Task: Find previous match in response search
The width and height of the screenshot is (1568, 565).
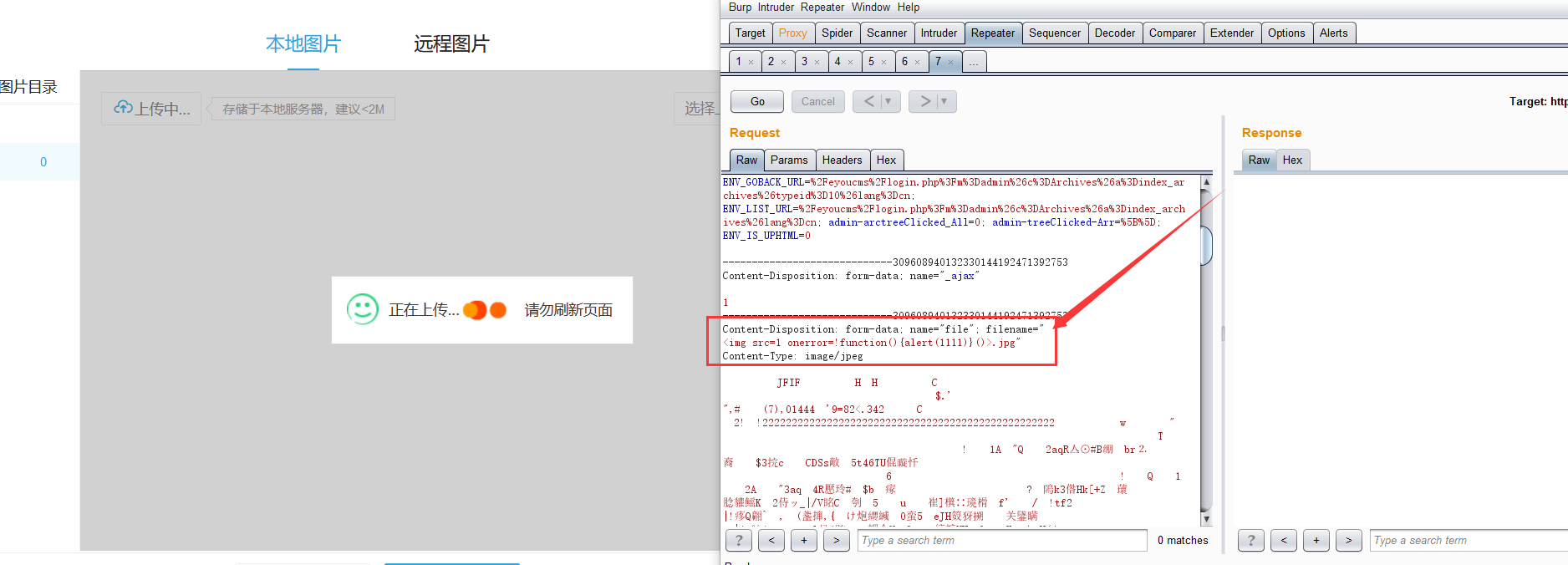Action: coord(1284,541)
